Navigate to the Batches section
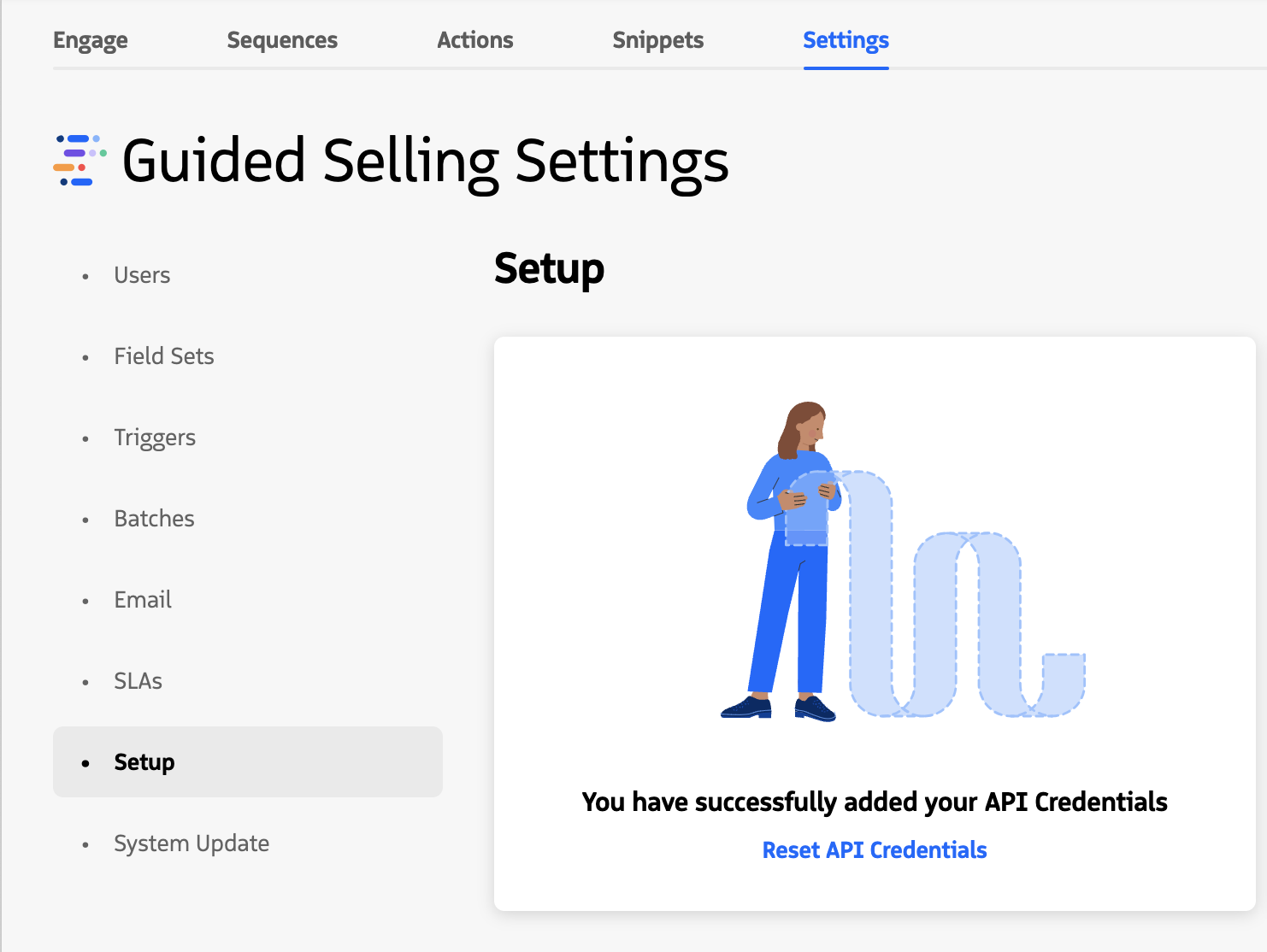This screenshot has height=952, width=1267. [154, 518]
